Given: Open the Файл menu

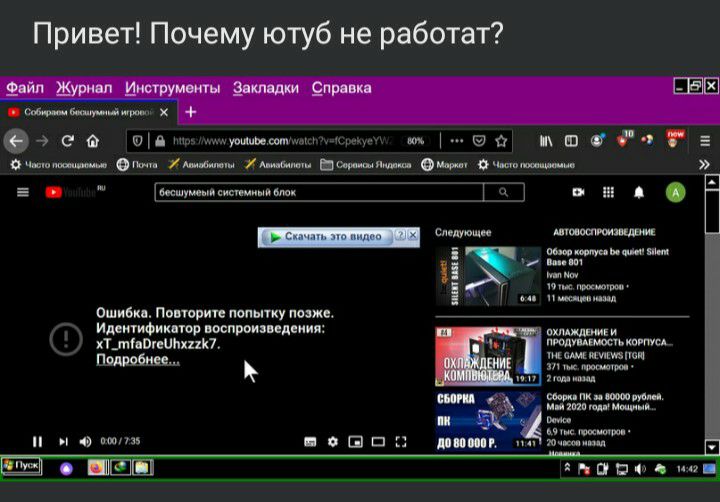Looking at the screenshot, I should (x=25, y=88).
